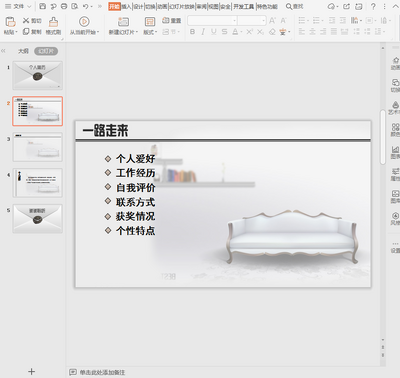Click the notes area '单击此处添加备注'
The width and height of the screenshot is (400, 378).
(102, 372)
